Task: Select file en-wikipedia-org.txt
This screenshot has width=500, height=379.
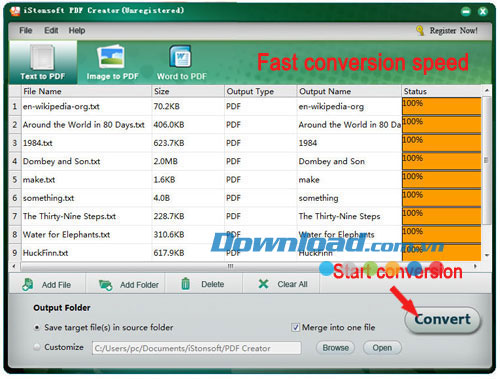Action: click(x=61, y=107)
